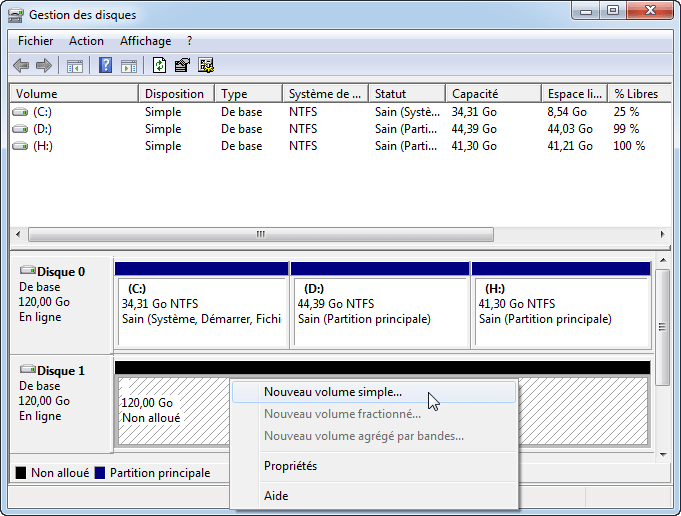Click the disk pane scroll up arrow
The image size is (681, 516).
(x=663, y=260)
